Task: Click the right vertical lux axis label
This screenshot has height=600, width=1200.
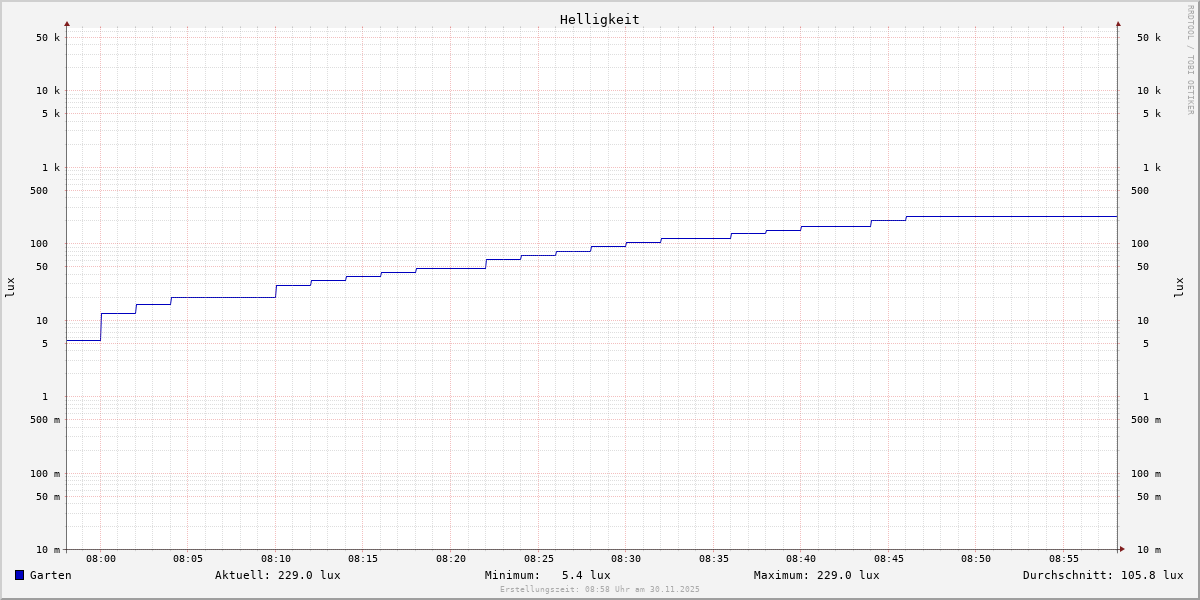Action: (x=1179, y=287)
